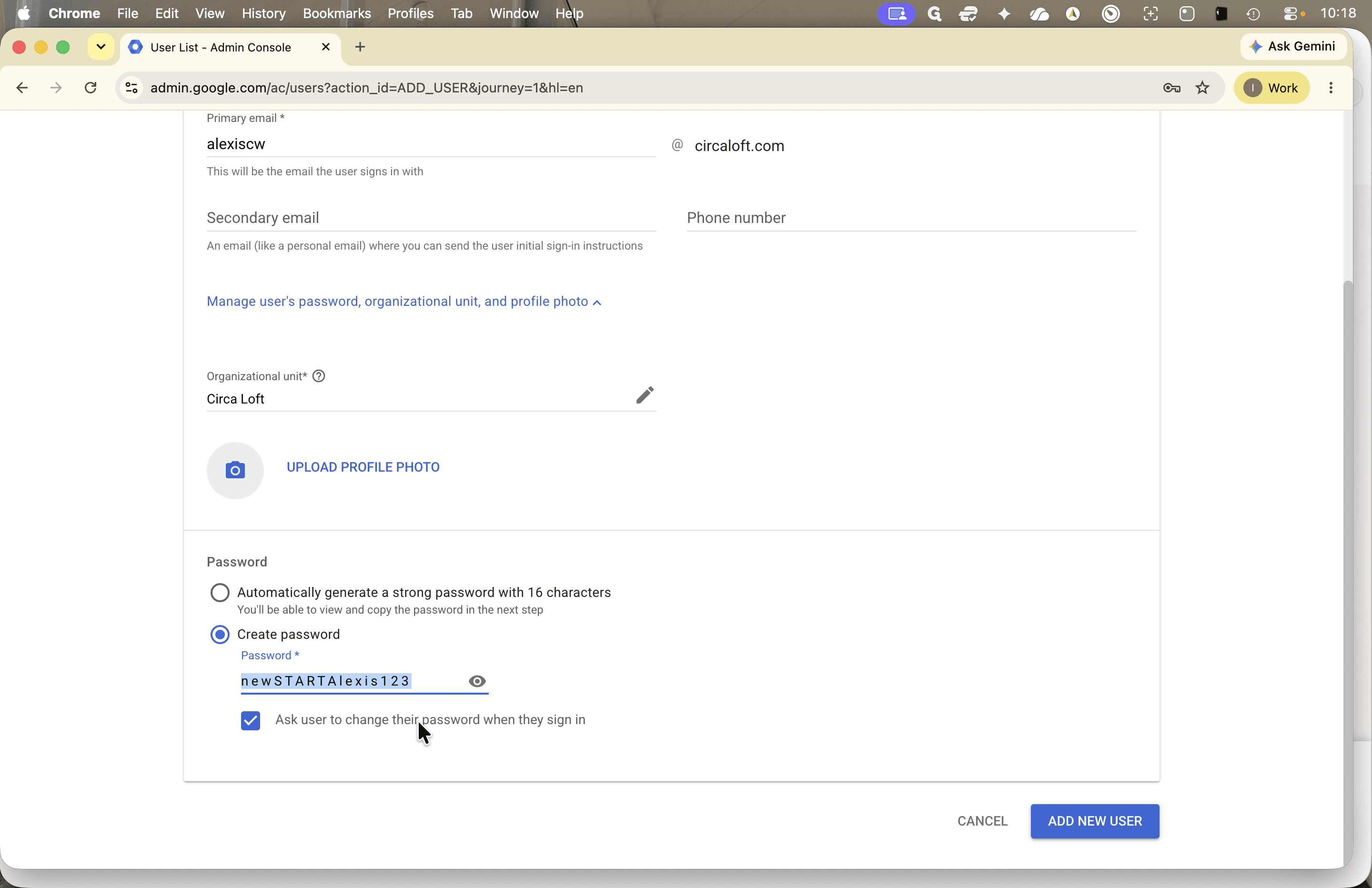Open the Bookmarks menu
Screen dimensions: 1372x888
coord(337,13)
